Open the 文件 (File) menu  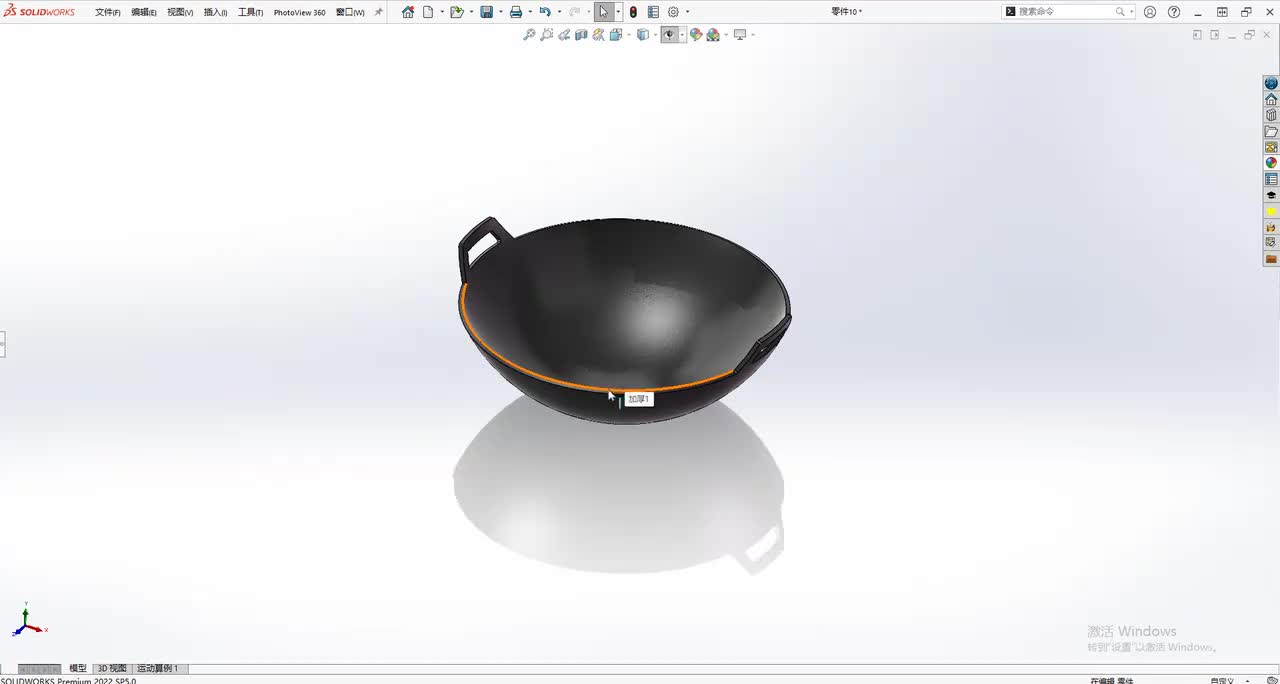(108, 12)
